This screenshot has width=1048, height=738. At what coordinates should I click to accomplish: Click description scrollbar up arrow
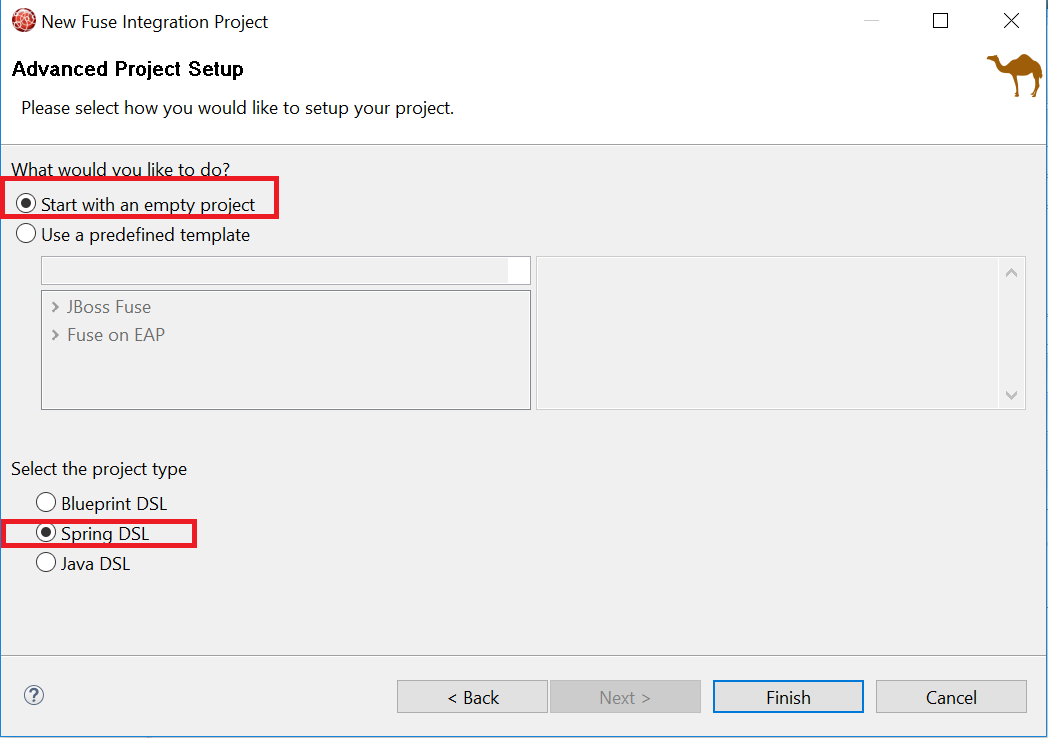click(1011, 273)
